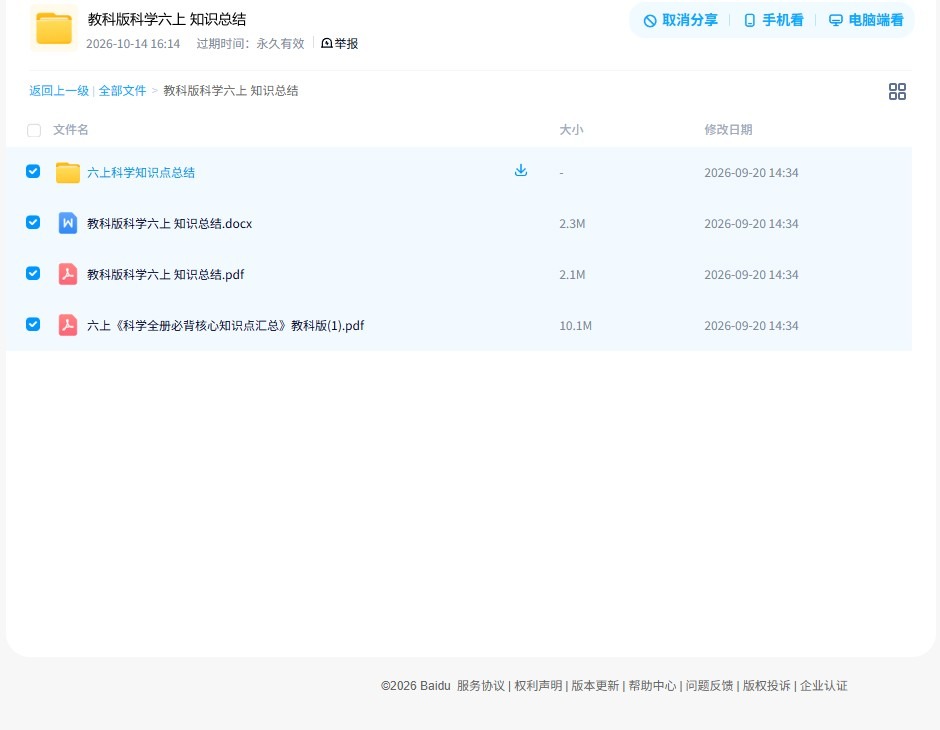The width and height of the screenshot is (940, 730).
Task: Click the share timestamp 2026-10-14 16:14
Action: click(133, 44)
